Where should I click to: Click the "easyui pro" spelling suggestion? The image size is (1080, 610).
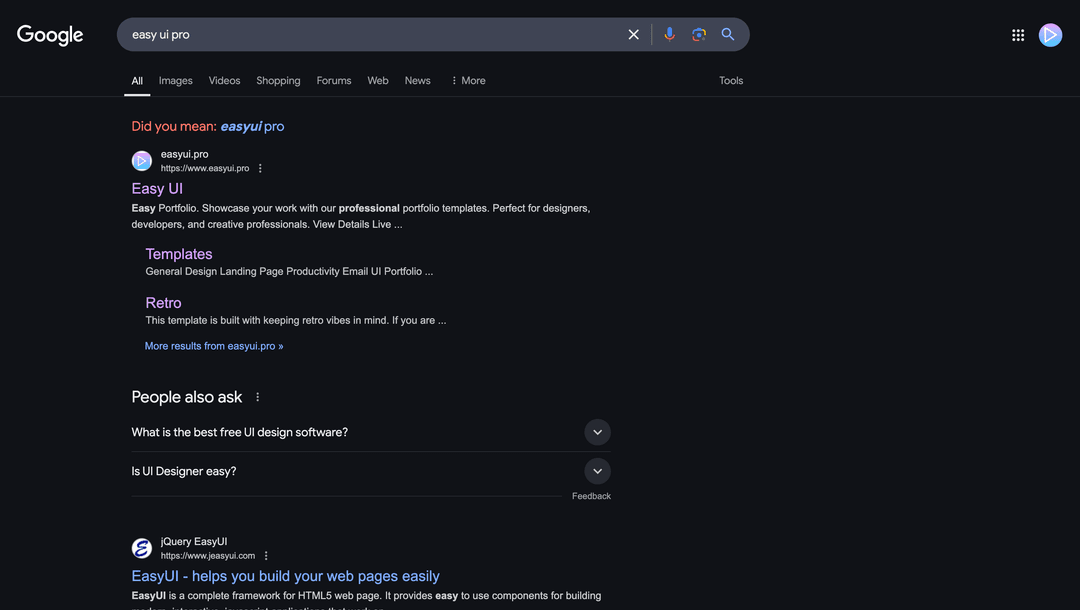click(x=252, y=127)
